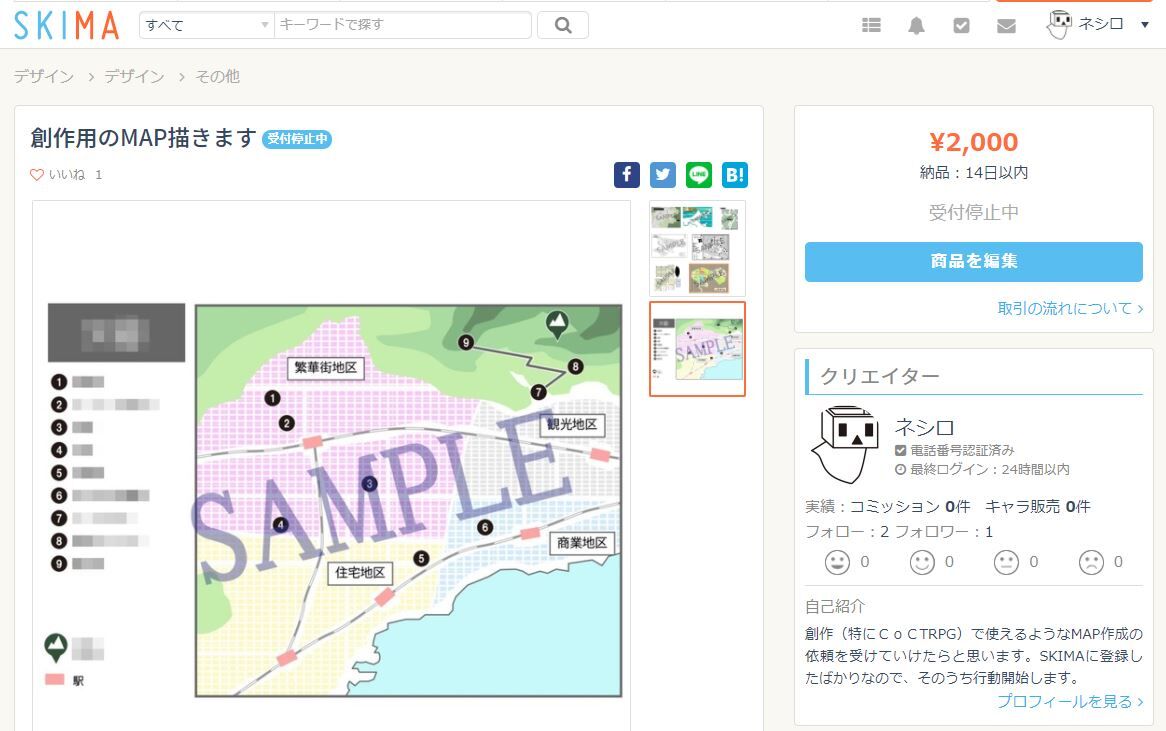The height and width of the screenshot is (731, 1166).
Task: Click the bookmarks checkmark icon in the header
Action: [x=961, y=24]
